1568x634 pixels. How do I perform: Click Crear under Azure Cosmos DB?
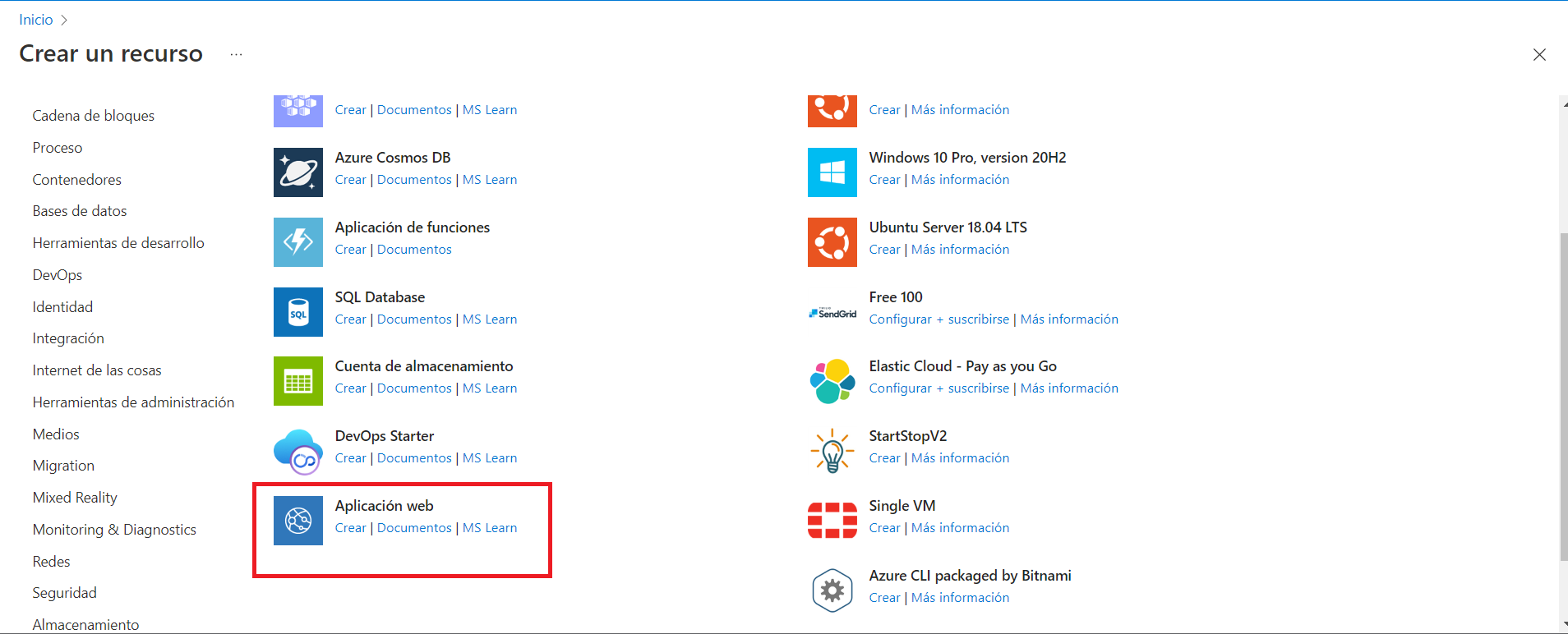(351, 180)
